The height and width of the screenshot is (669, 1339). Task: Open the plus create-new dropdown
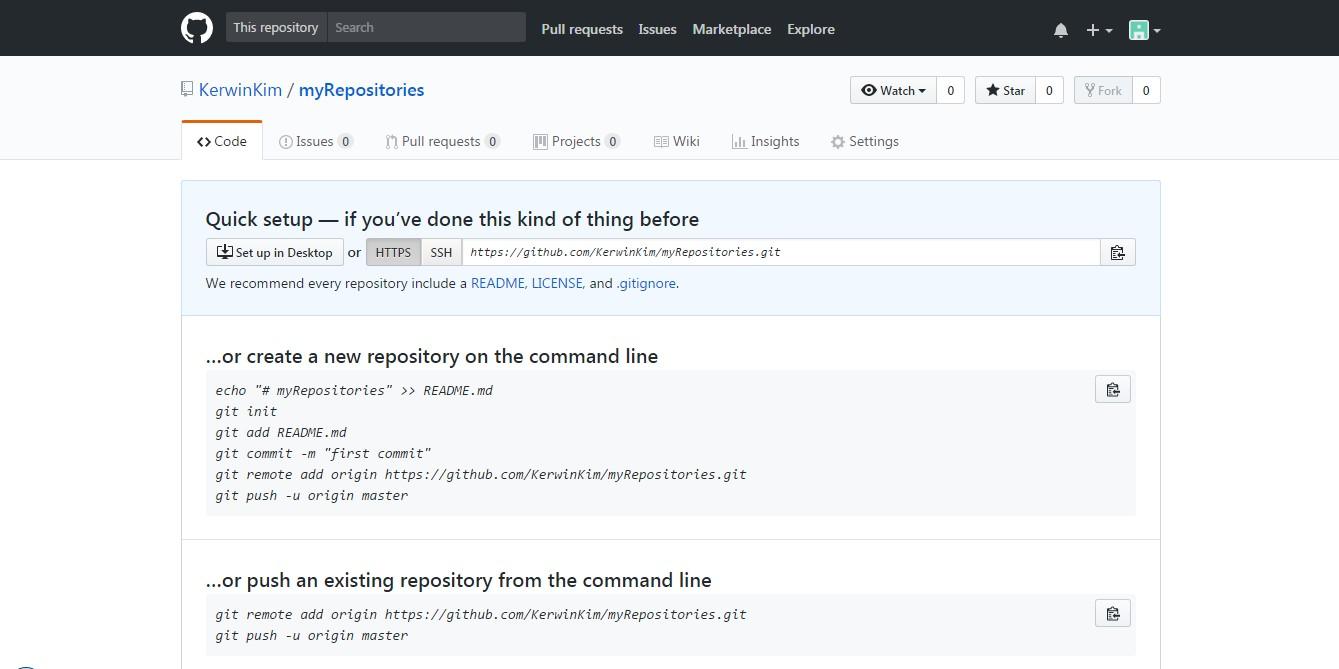click(1099, 30)
